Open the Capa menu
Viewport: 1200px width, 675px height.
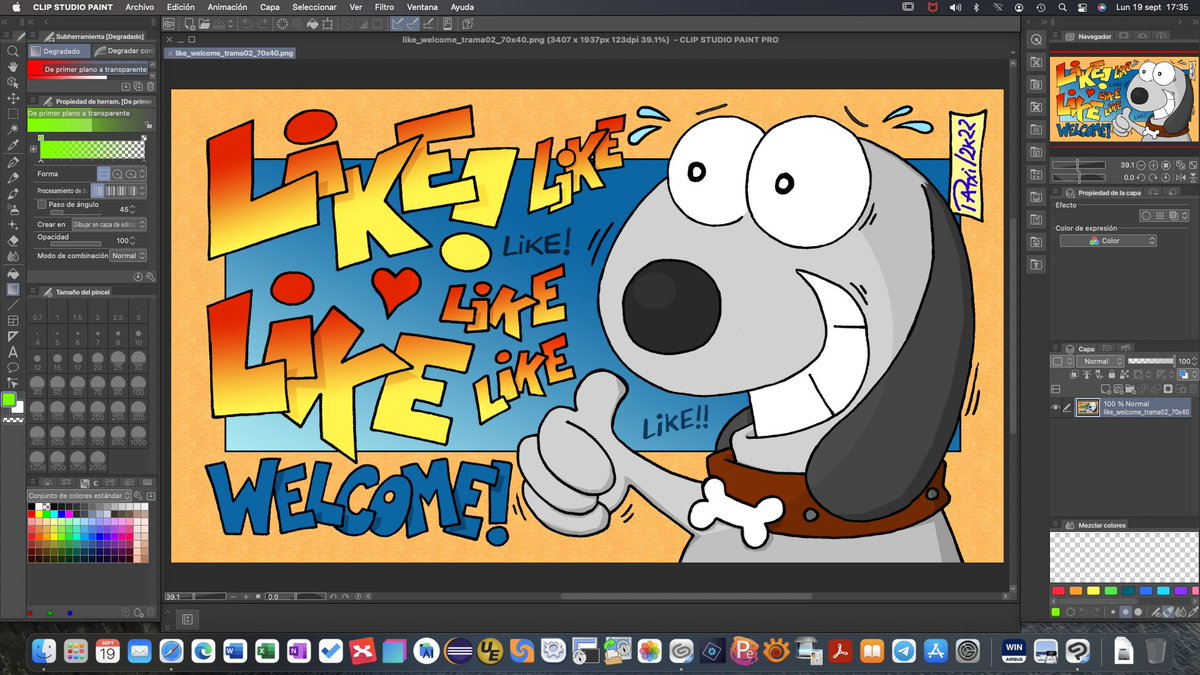[269, 6]
